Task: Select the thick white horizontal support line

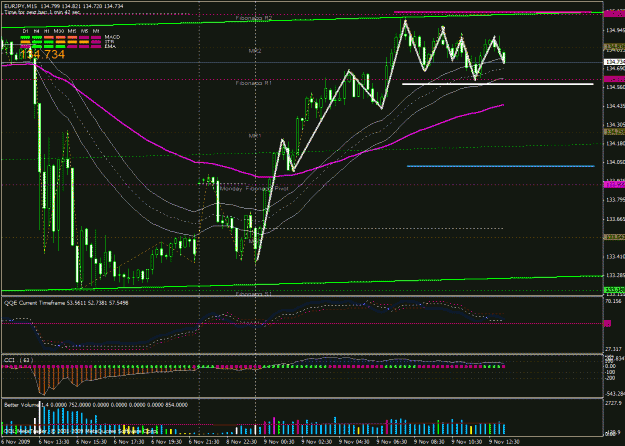Action: click(497, 84)
